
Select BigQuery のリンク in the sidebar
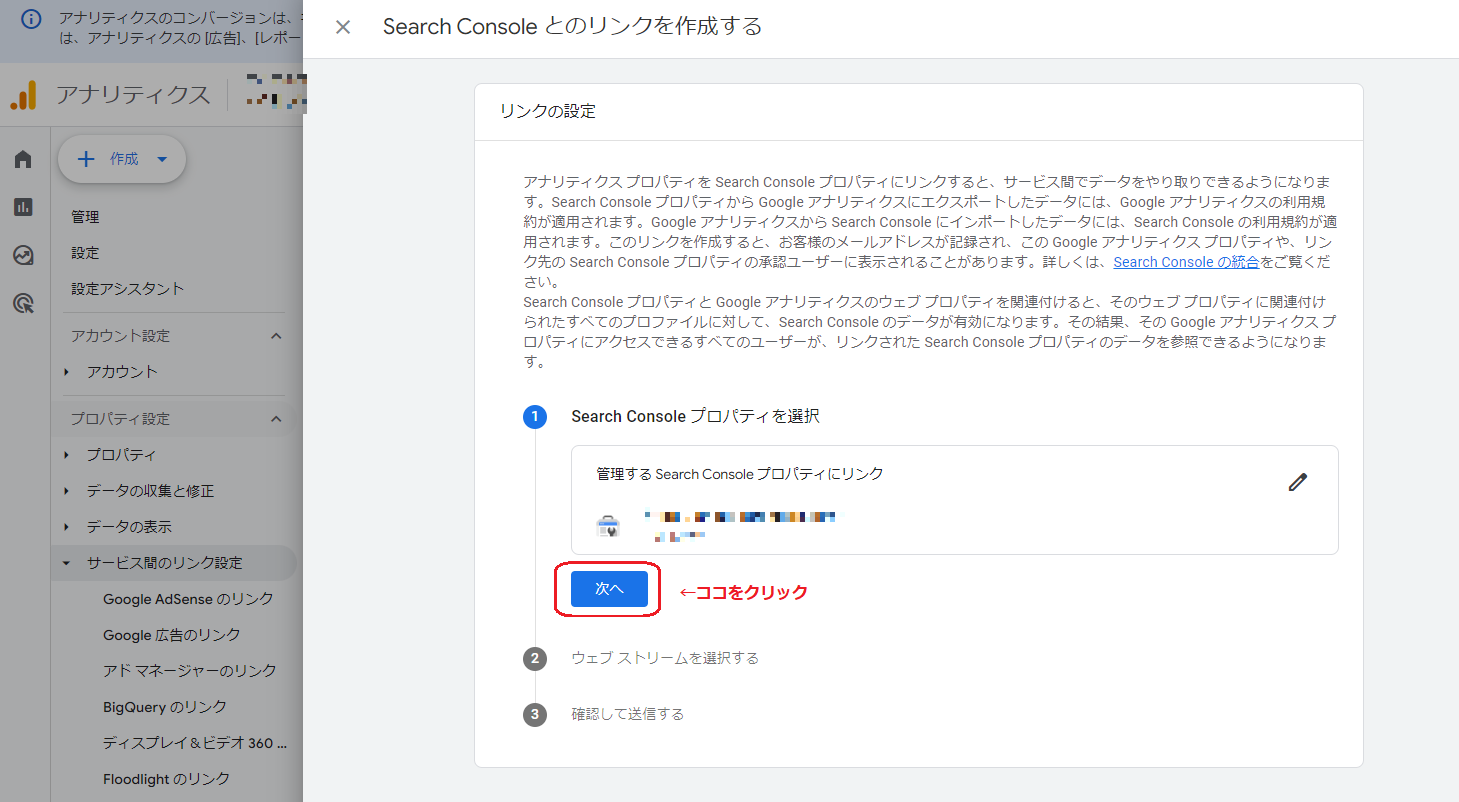[x=166, y=706]
